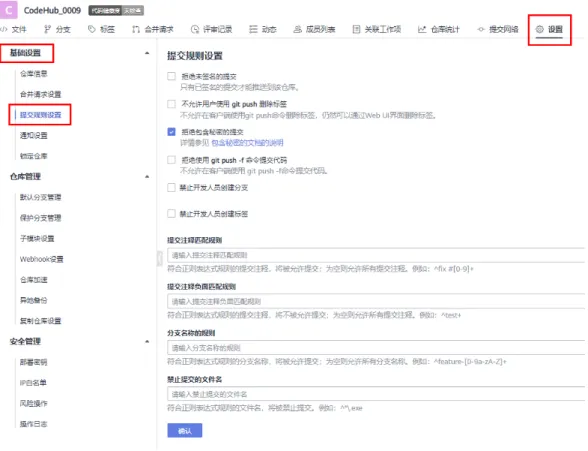
Task: Tick 不允许用户使用 git push 删除标签
Action: 171,104
